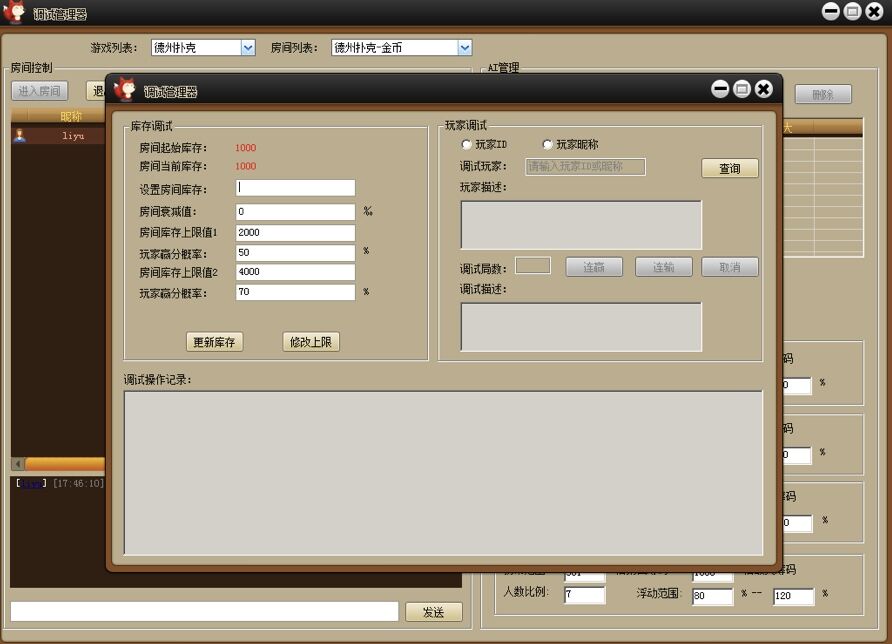Open the 房间列表 dropdown

point(464,48)
